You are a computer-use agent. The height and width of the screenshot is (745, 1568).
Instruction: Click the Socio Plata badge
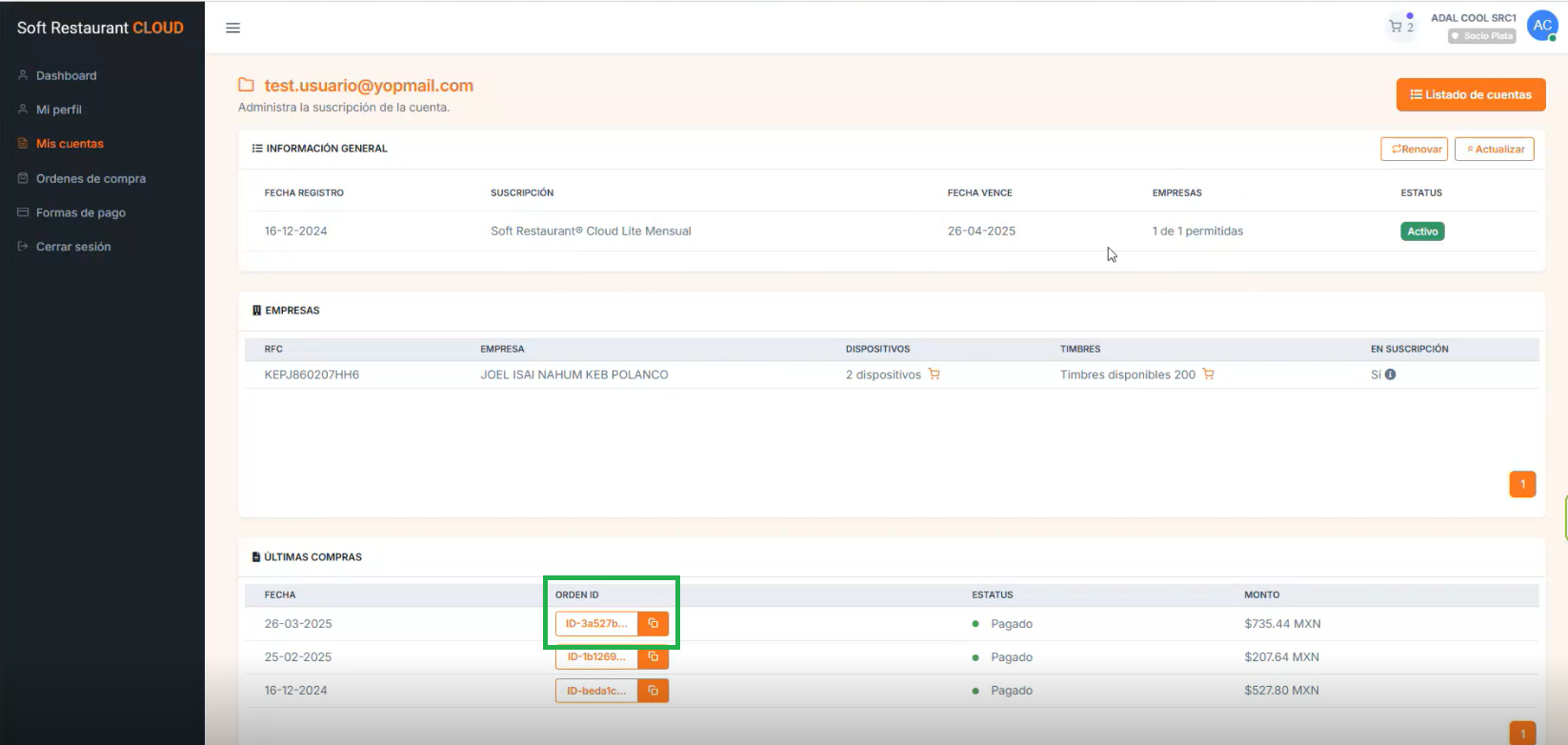(x=1481, y=36)
